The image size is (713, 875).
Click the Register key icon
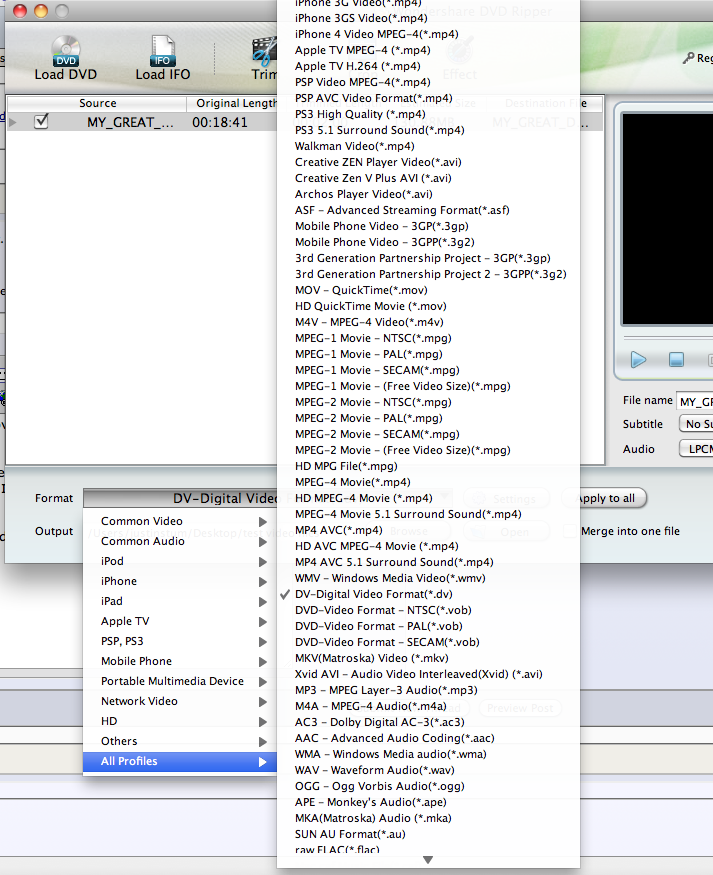(x=688, y=58)
